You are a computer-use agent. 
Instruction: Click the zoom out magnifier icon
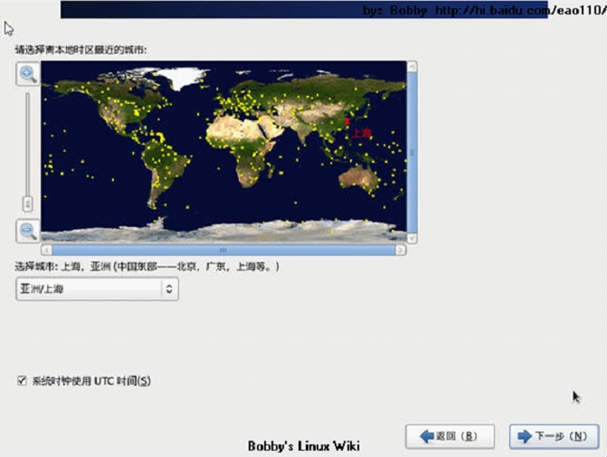(28, 231)
